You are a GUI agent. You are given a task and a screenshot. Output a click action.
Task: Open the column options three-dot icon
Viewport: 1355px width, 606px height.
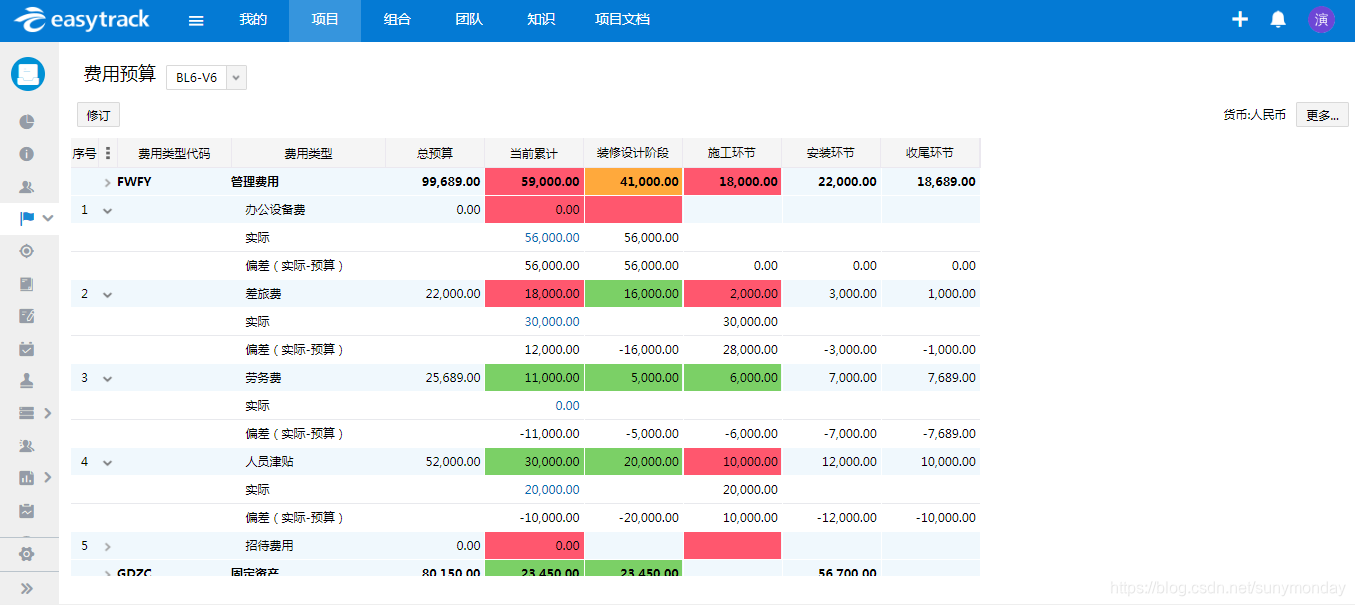(107, 153)
